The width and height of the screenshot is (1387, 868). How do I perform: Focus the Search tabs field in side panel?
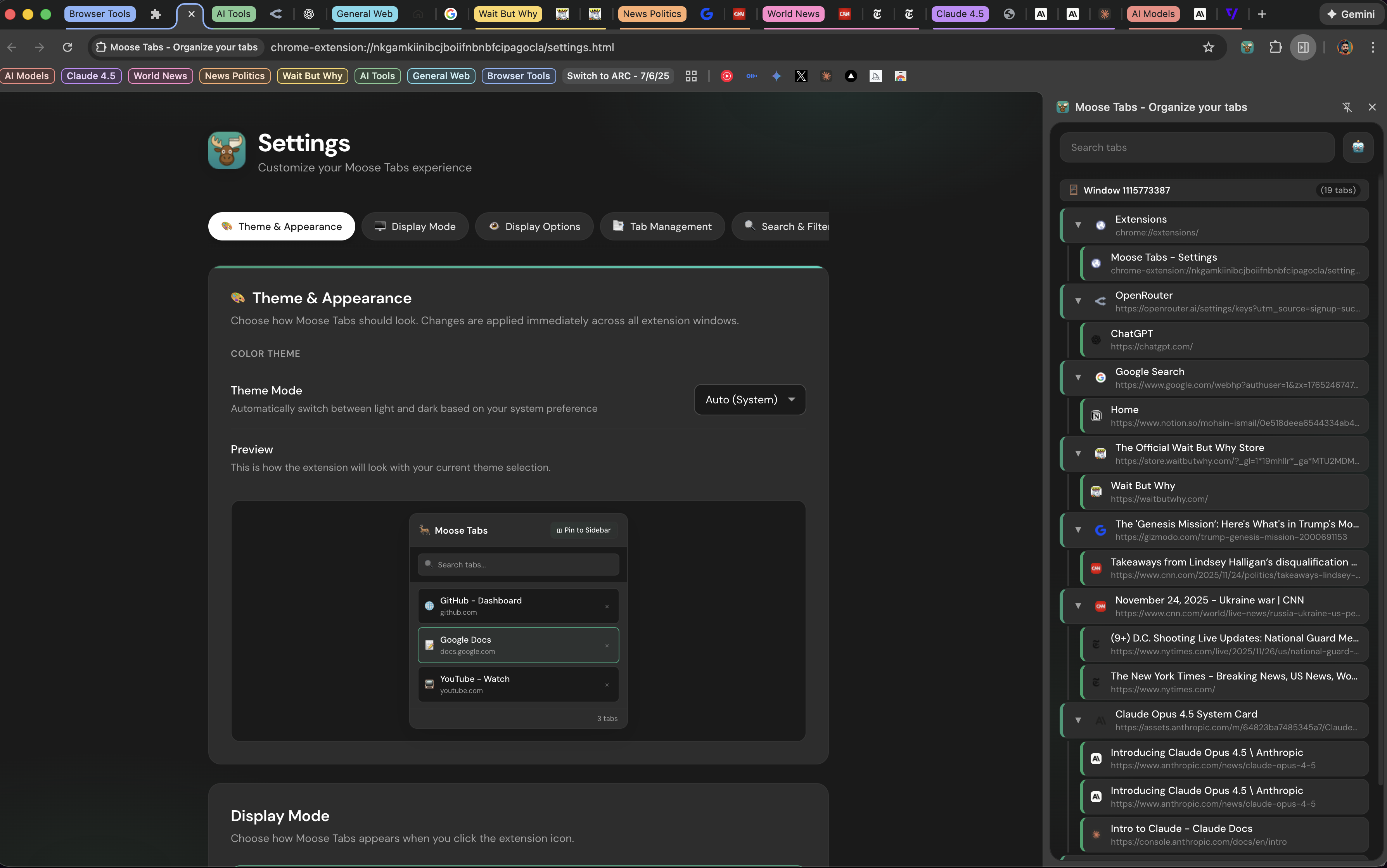pos(1197,147)
